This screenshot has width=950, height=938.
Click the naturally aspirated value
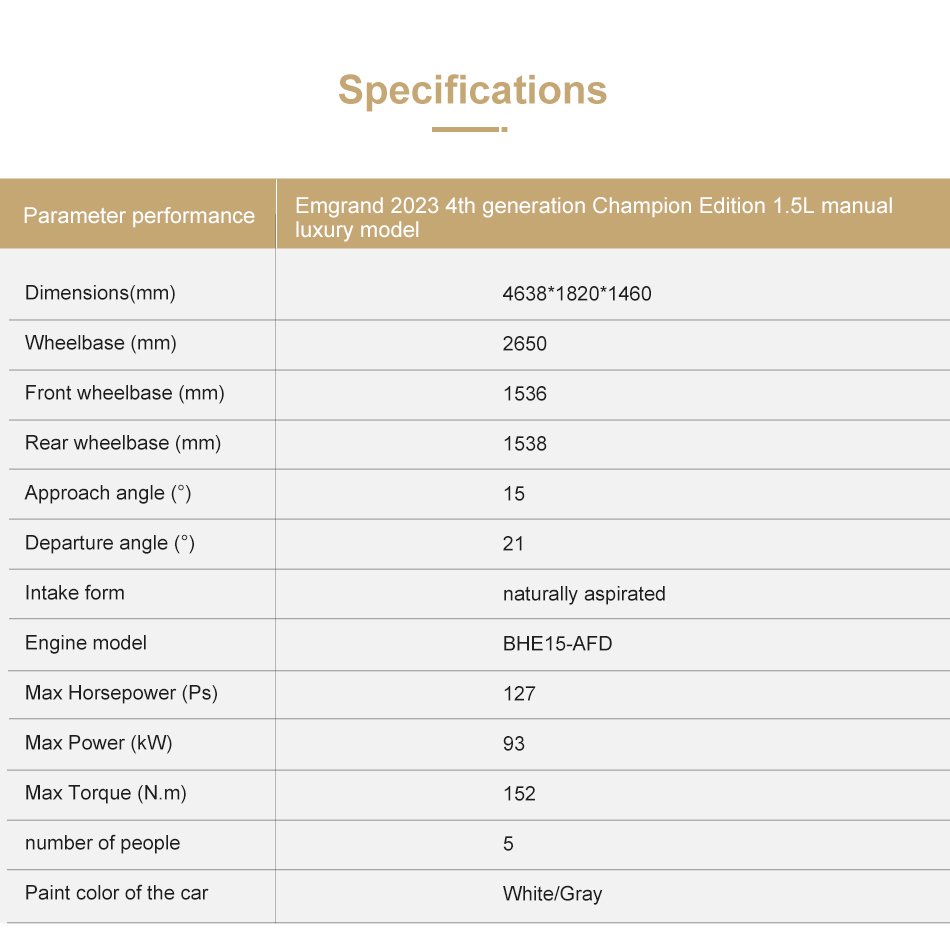584,594
